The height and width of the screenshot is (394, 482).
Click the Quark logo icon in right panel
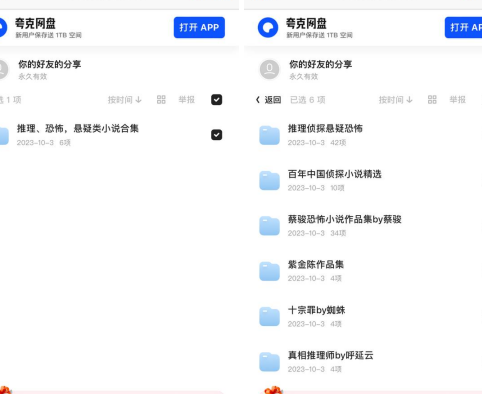coord(268,27)
